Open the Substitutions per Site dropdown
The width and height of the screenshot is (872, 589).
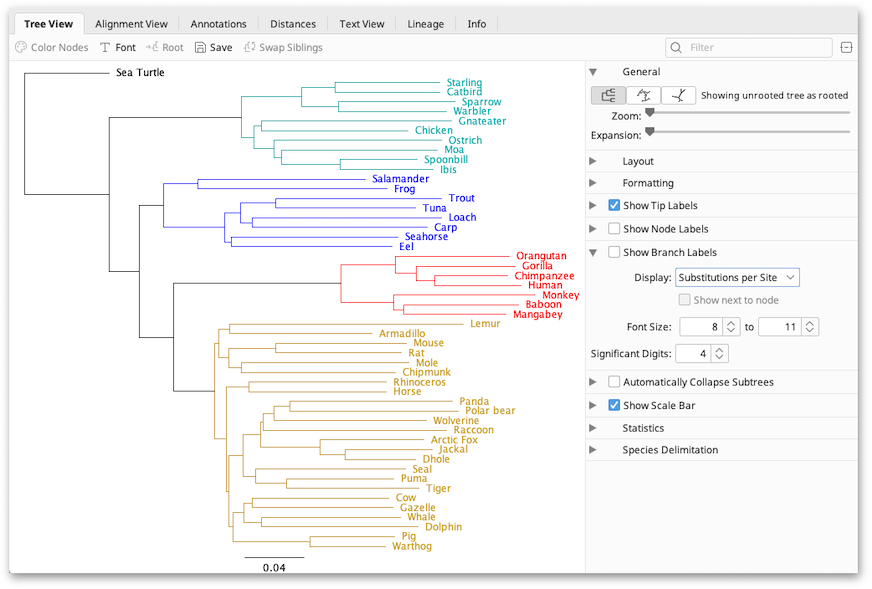(737, 277)
